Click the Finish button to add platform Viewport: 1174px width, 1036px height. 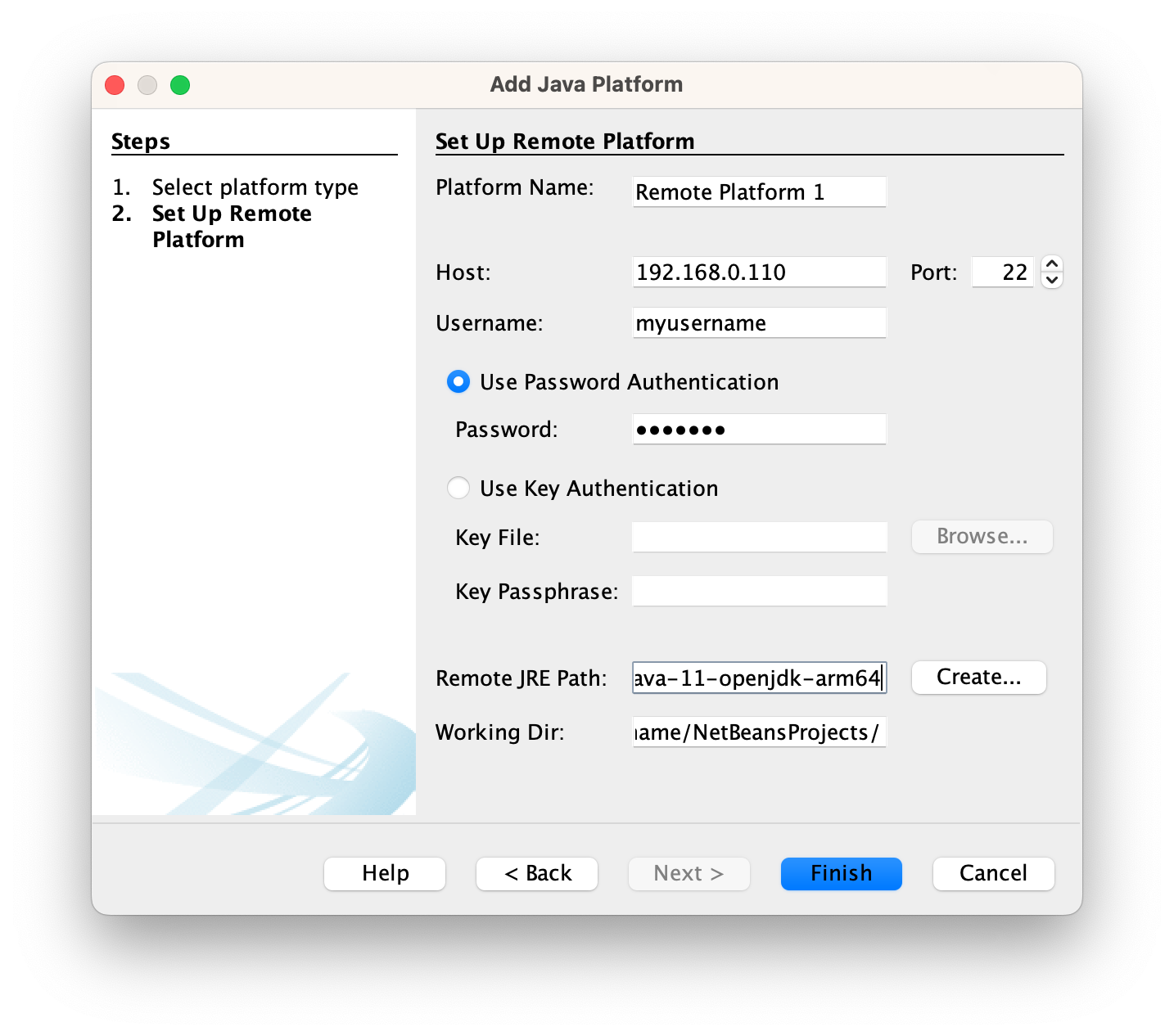(841, 873)
